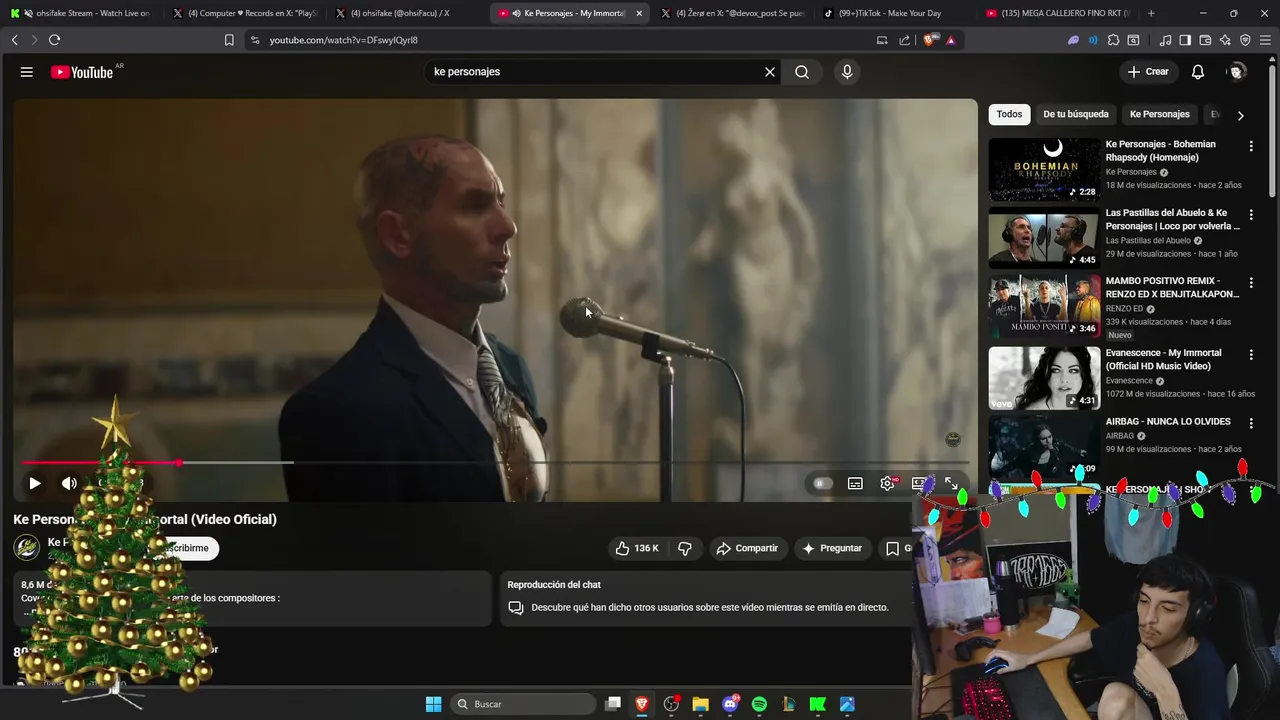
Task: Select the De tu búsqueda chip
Action: 1076,114
